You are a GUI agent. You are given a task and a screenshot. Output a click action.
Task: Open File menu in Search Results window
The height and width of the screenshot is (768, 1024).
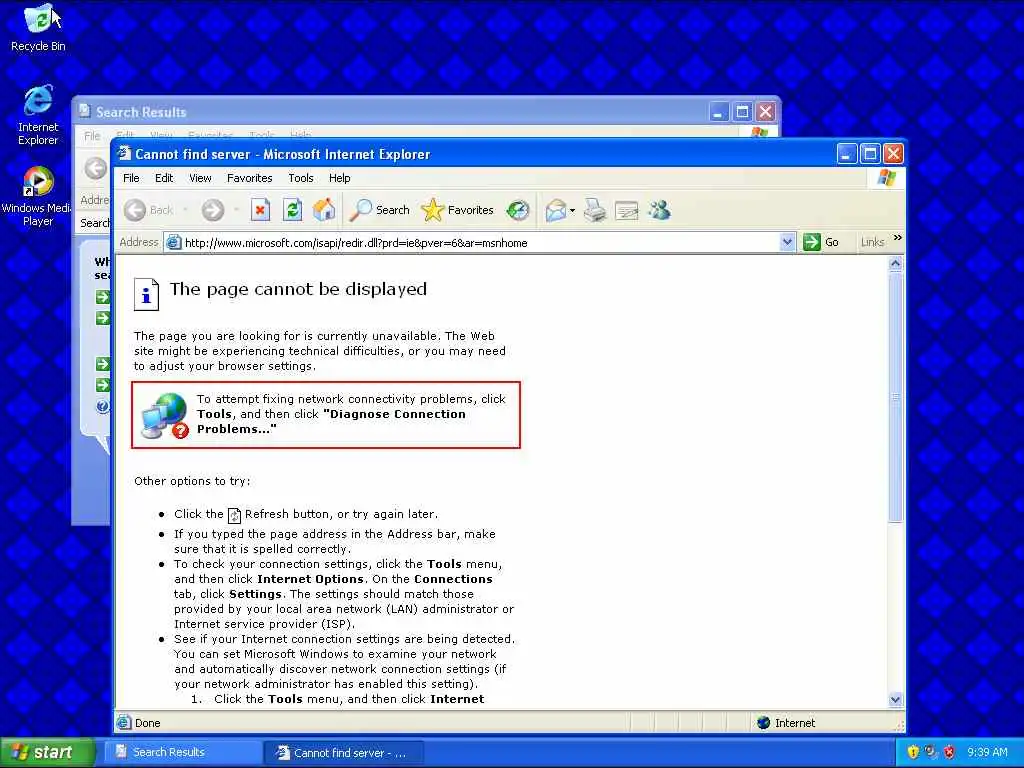pyautogui.click(x=92, y=136)
